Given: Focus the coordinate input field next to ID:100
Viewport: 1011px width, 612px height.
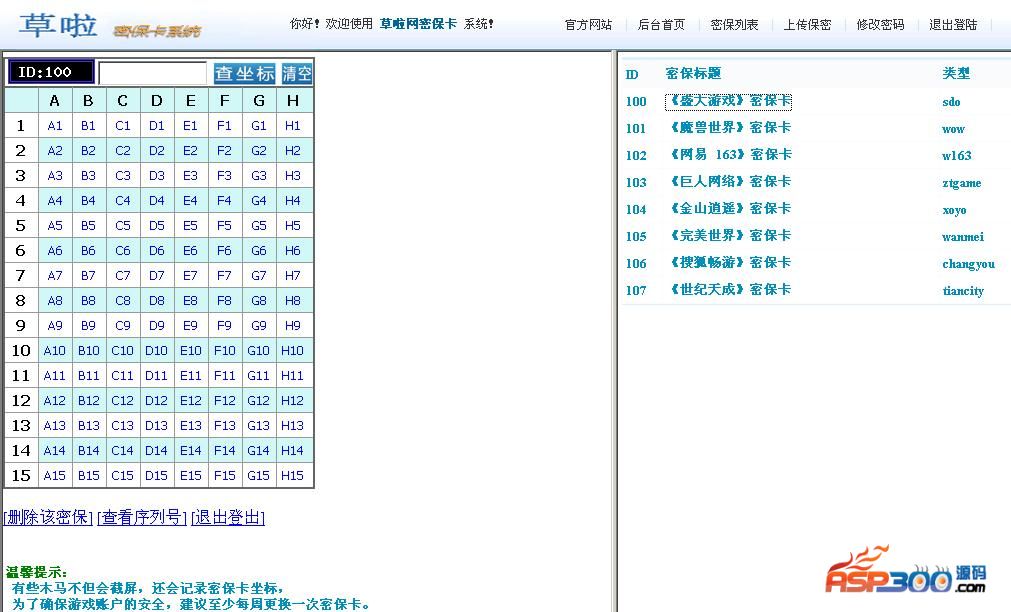Looking at the screenshot, I should pos(153,73).
